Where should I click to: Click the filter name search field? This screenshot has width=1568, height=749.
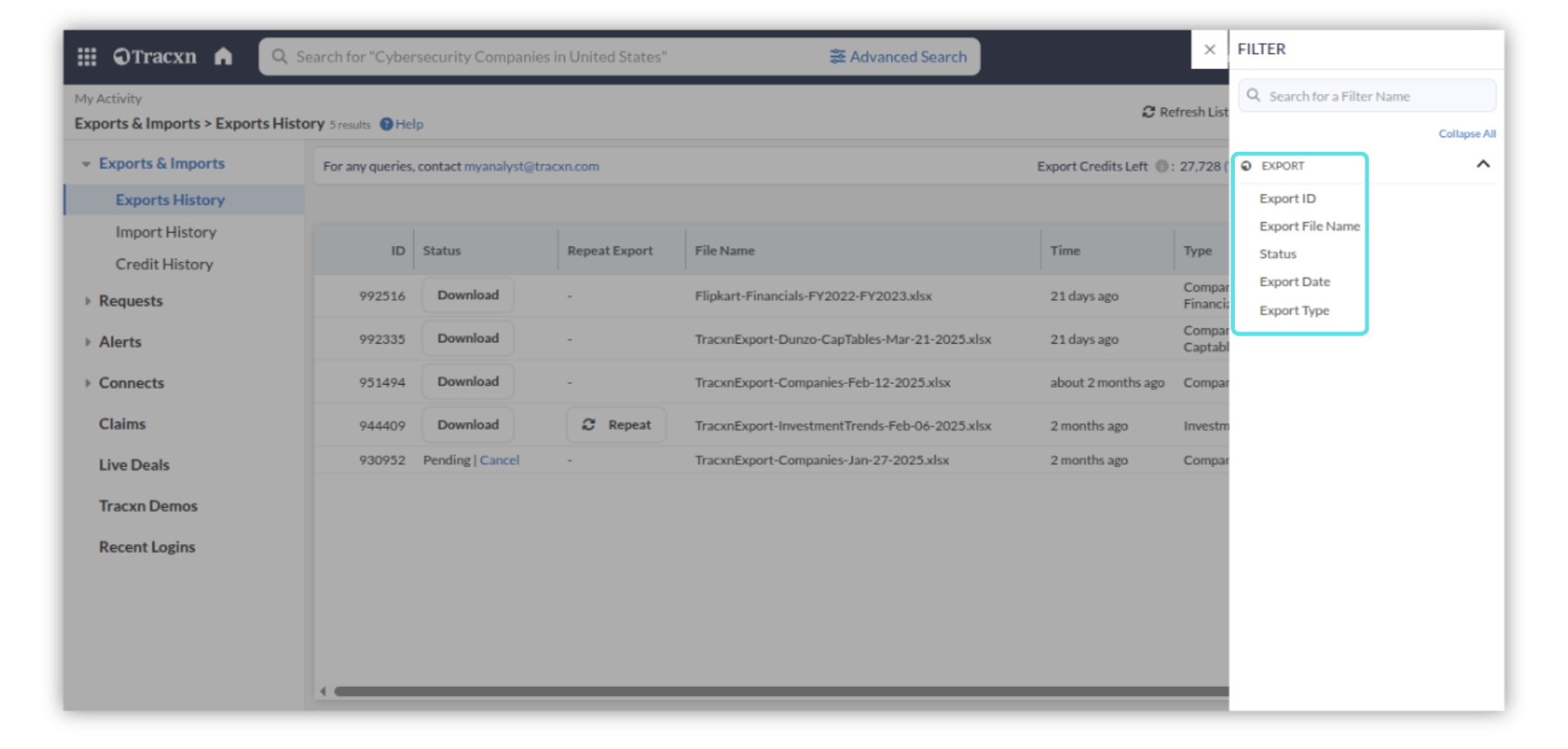tap(1376, 96)
